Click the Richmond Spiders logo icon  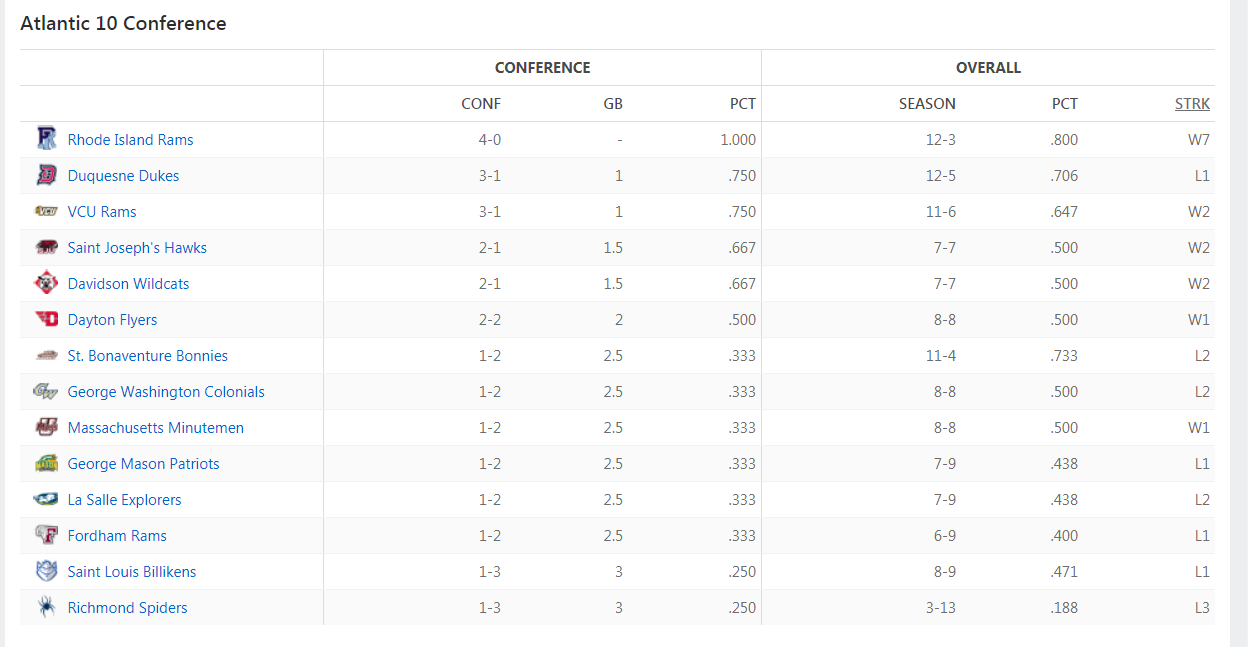pos(46,607)
